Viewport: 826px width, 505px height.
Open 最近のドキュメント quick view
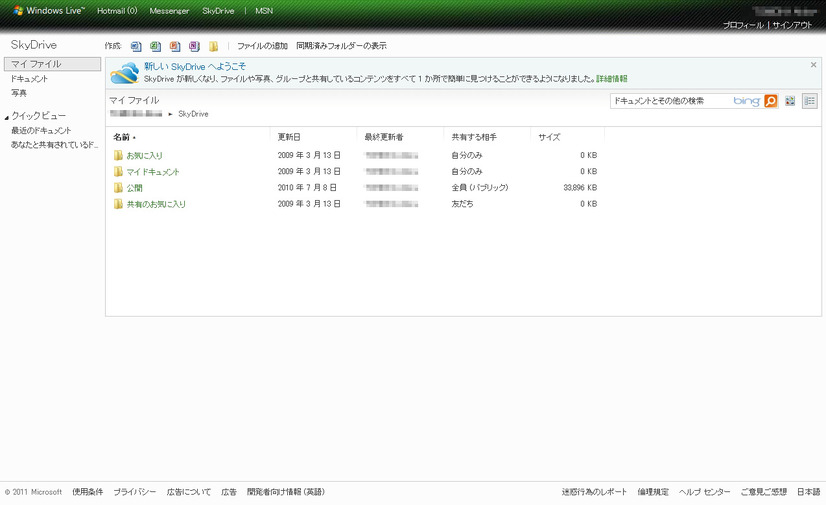[41, 130]
